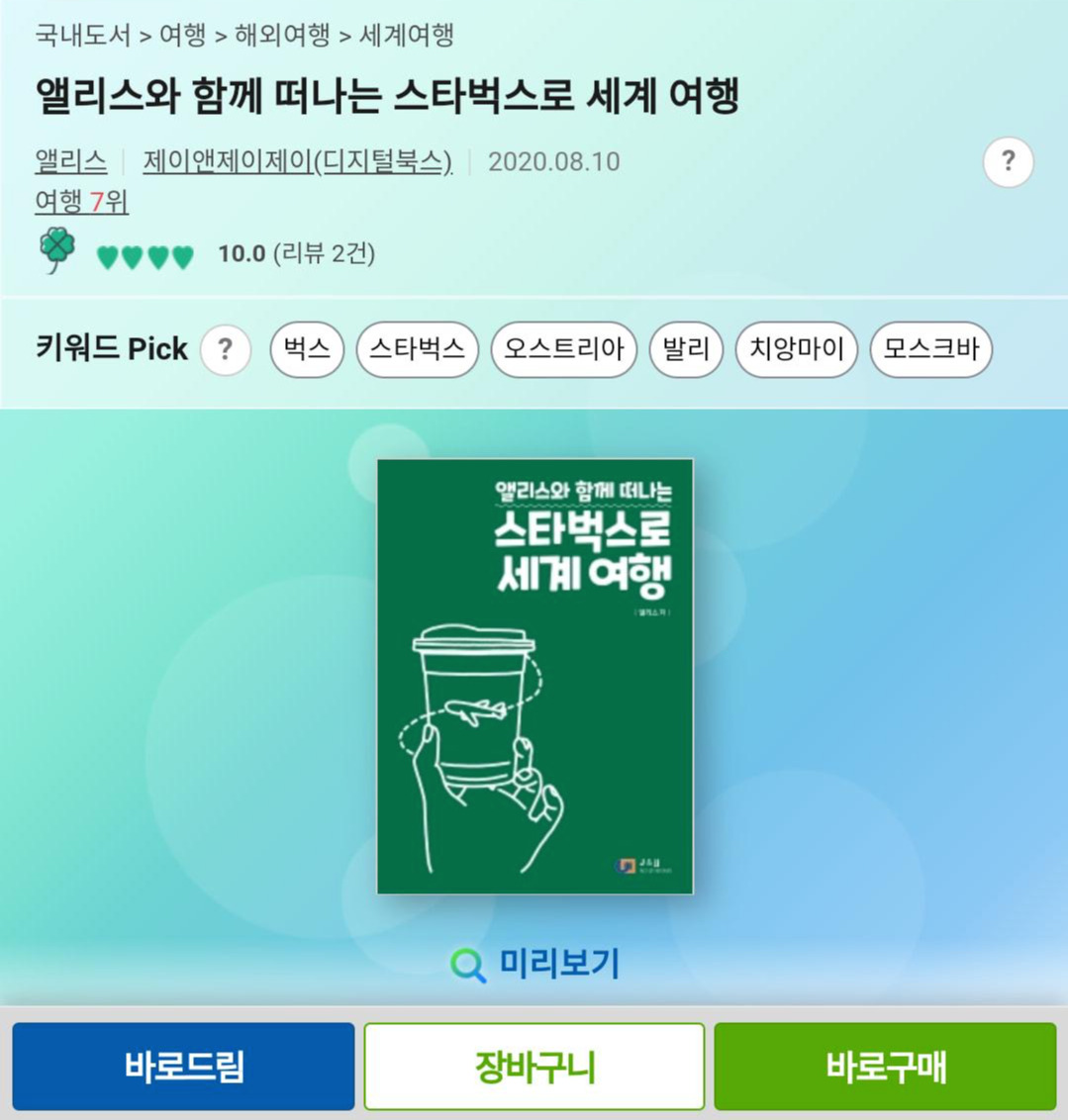
Task: Select the 벅스 keyword chip
Action: click(307, 349)
